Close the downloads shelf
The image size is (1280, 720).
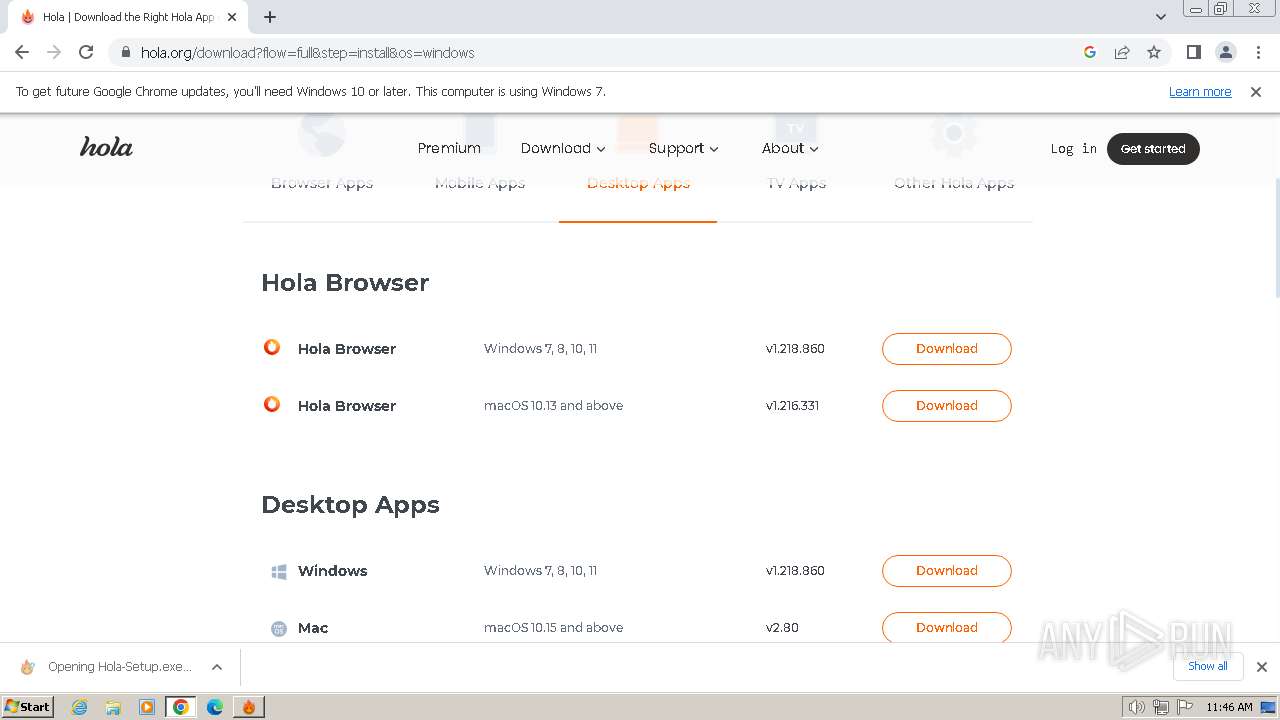click(x=1262, y=667)
